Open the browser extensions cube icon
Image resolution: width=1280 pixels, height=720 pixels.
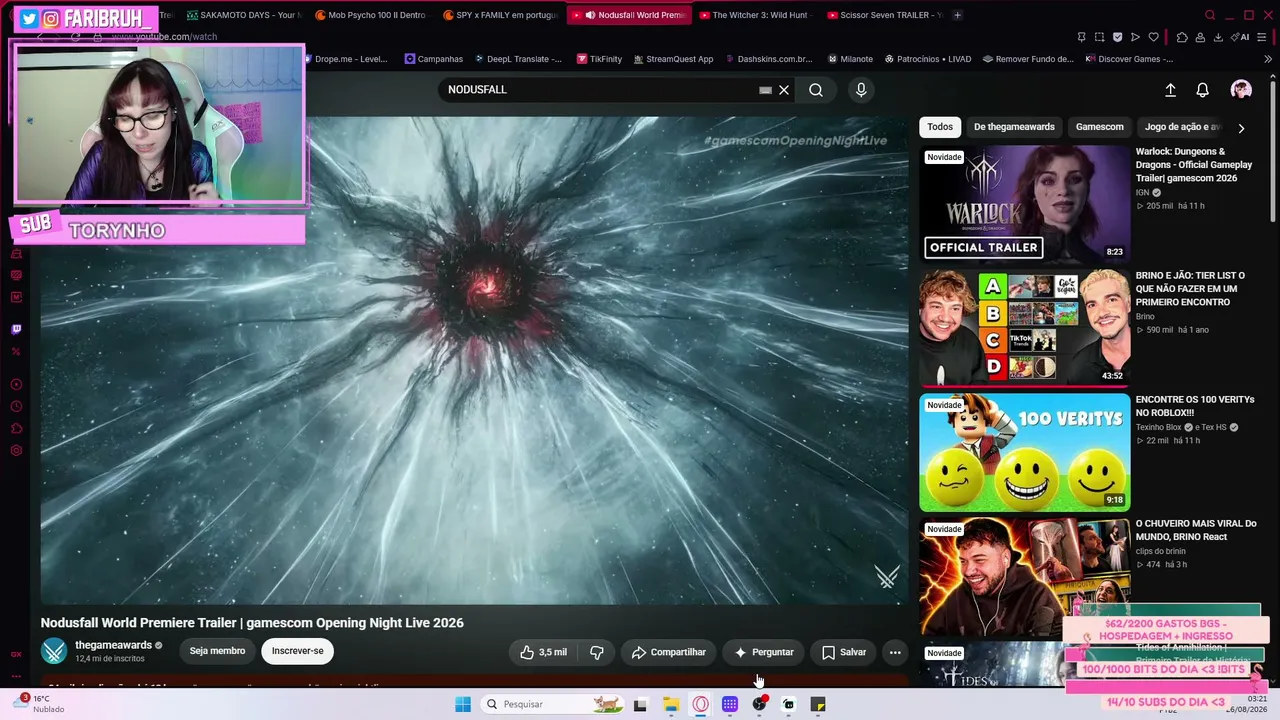1182,37
